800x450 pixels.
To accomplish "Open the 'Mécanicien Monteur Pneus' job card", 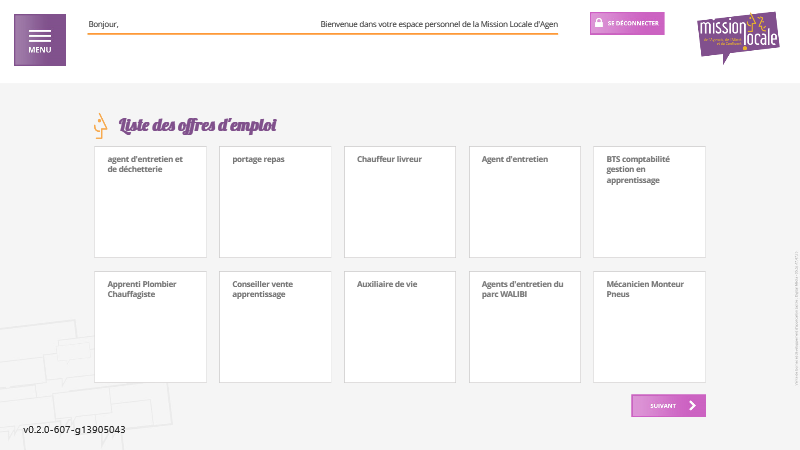I will (x=649, y=327).
